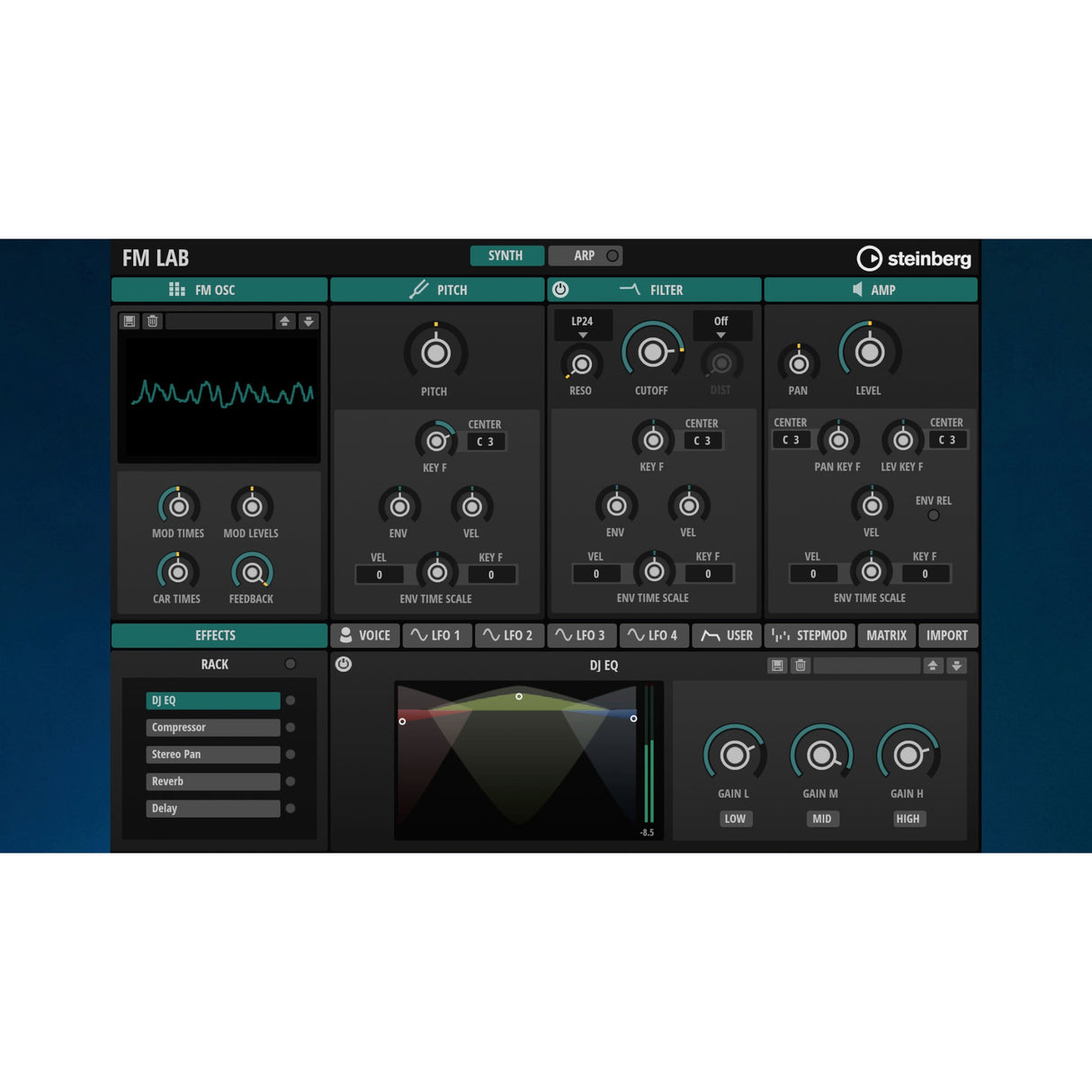Click the next preset arrow in FM OSC header
The height and width of the screenshot is (1092, 1092).
pyautogui.click(x=309, y=321)
